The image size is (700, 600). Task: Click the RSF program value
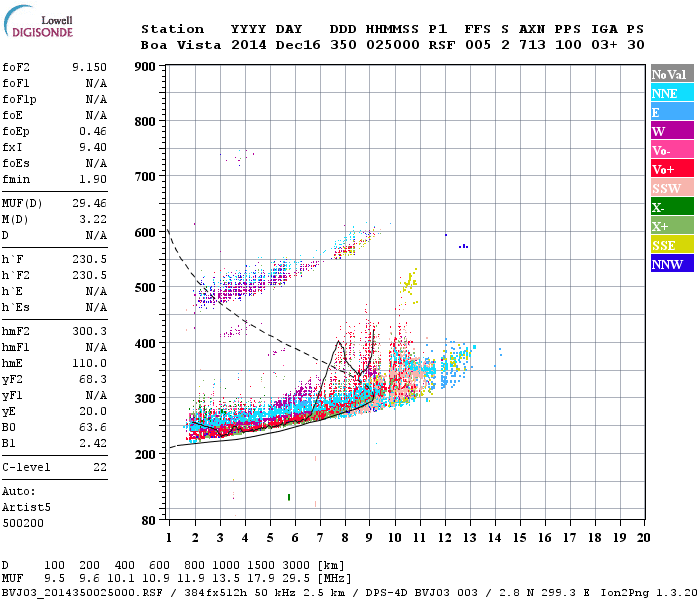coord(442,45)
